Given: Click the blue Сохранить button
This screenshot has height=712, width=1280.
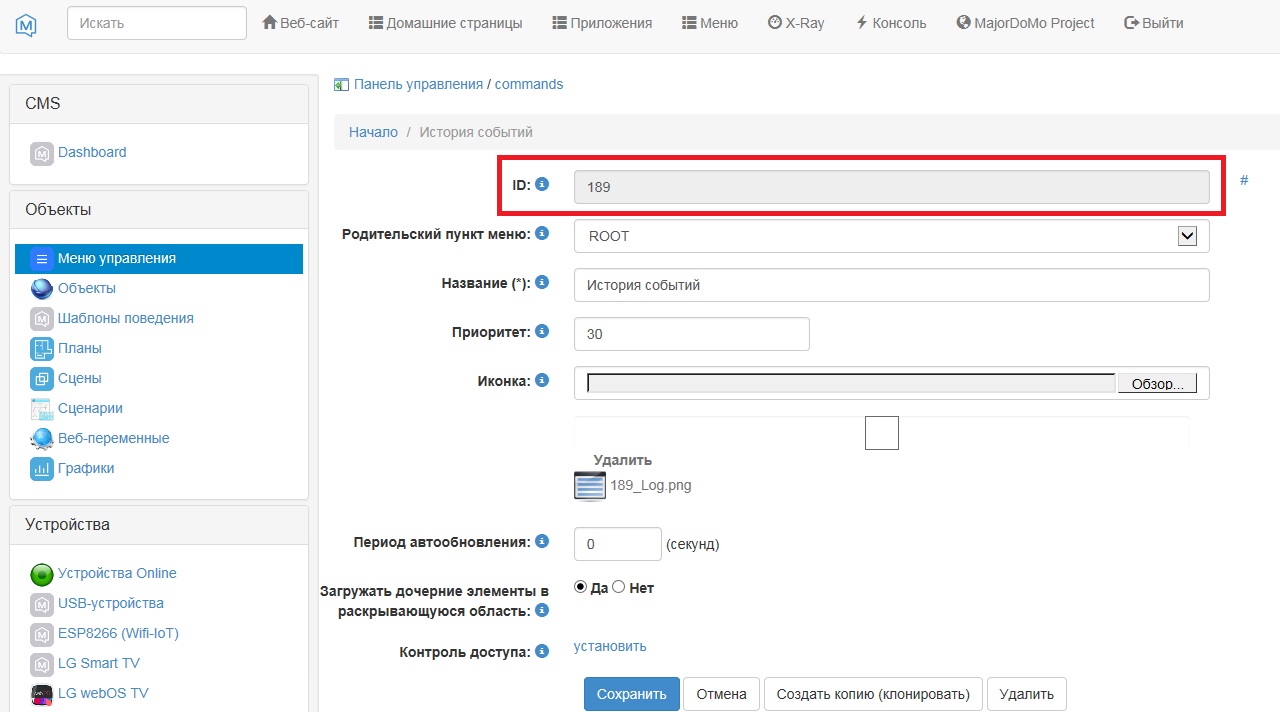Looking at the screenshot, I should click(631, 694).
